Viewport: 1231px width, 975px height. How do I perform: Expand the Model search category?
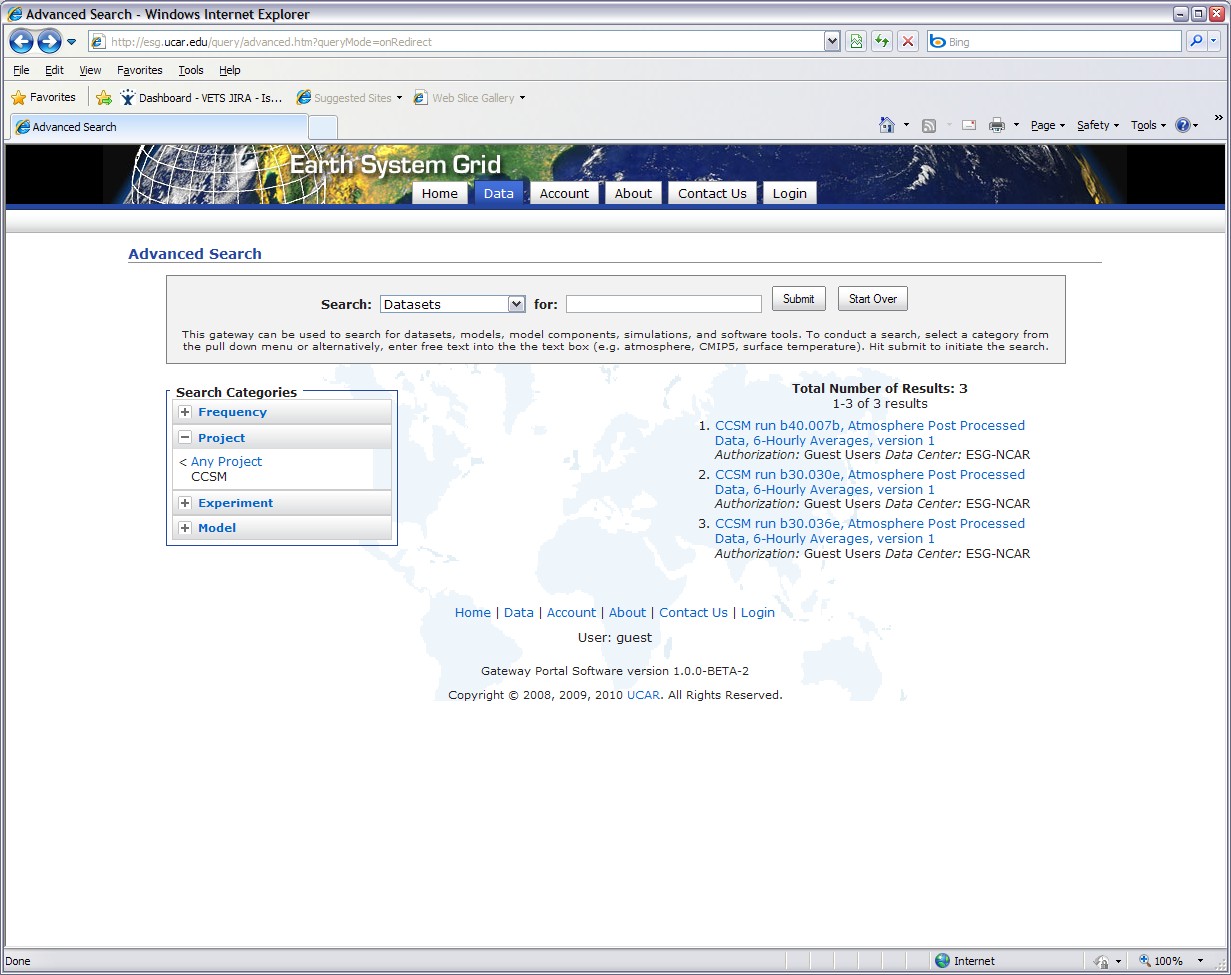coord(185,528)
